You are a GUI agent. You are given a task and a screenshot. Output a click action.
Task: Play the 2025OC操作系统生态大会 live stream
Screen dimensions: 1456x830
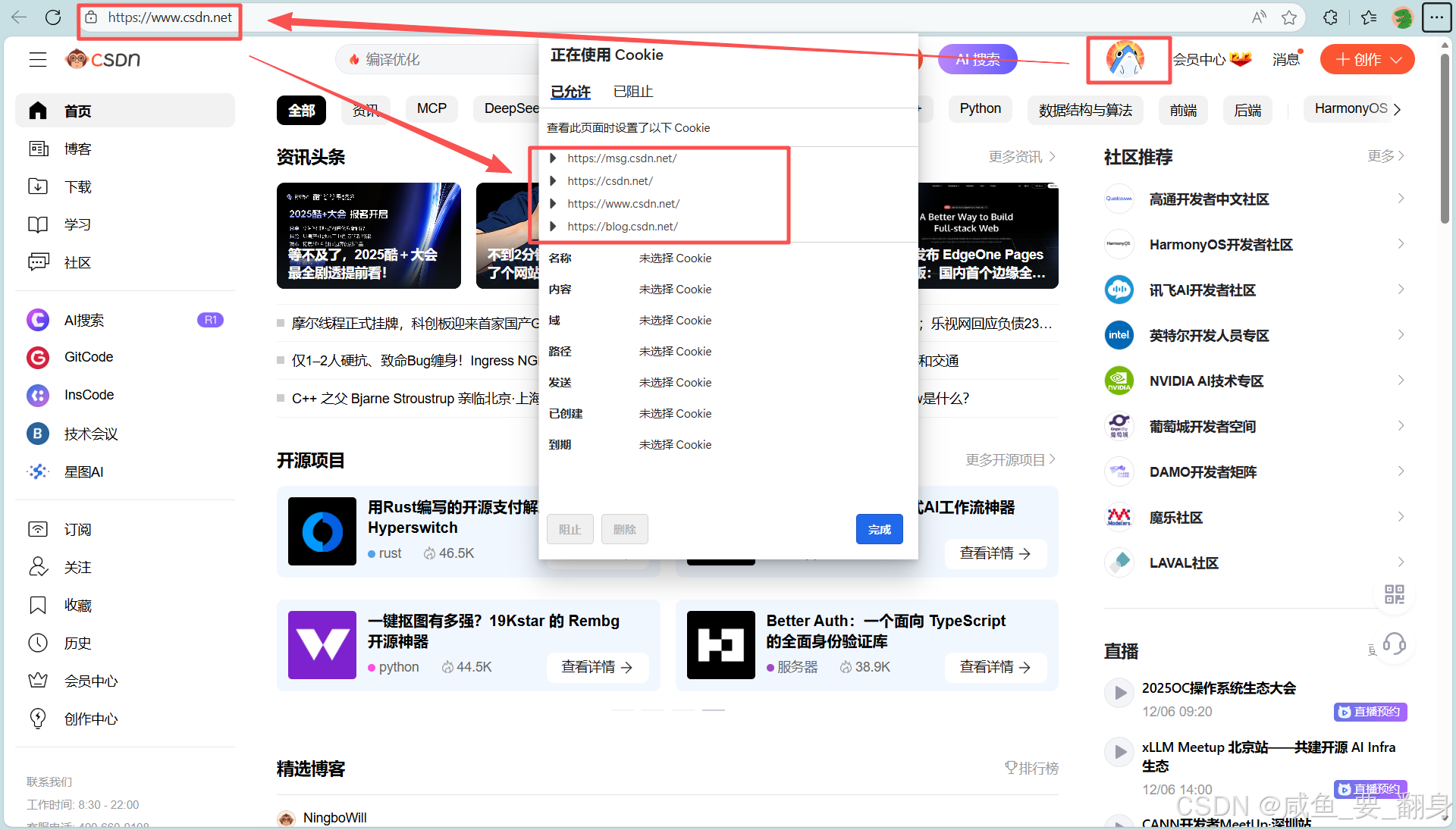(1119, 692)
